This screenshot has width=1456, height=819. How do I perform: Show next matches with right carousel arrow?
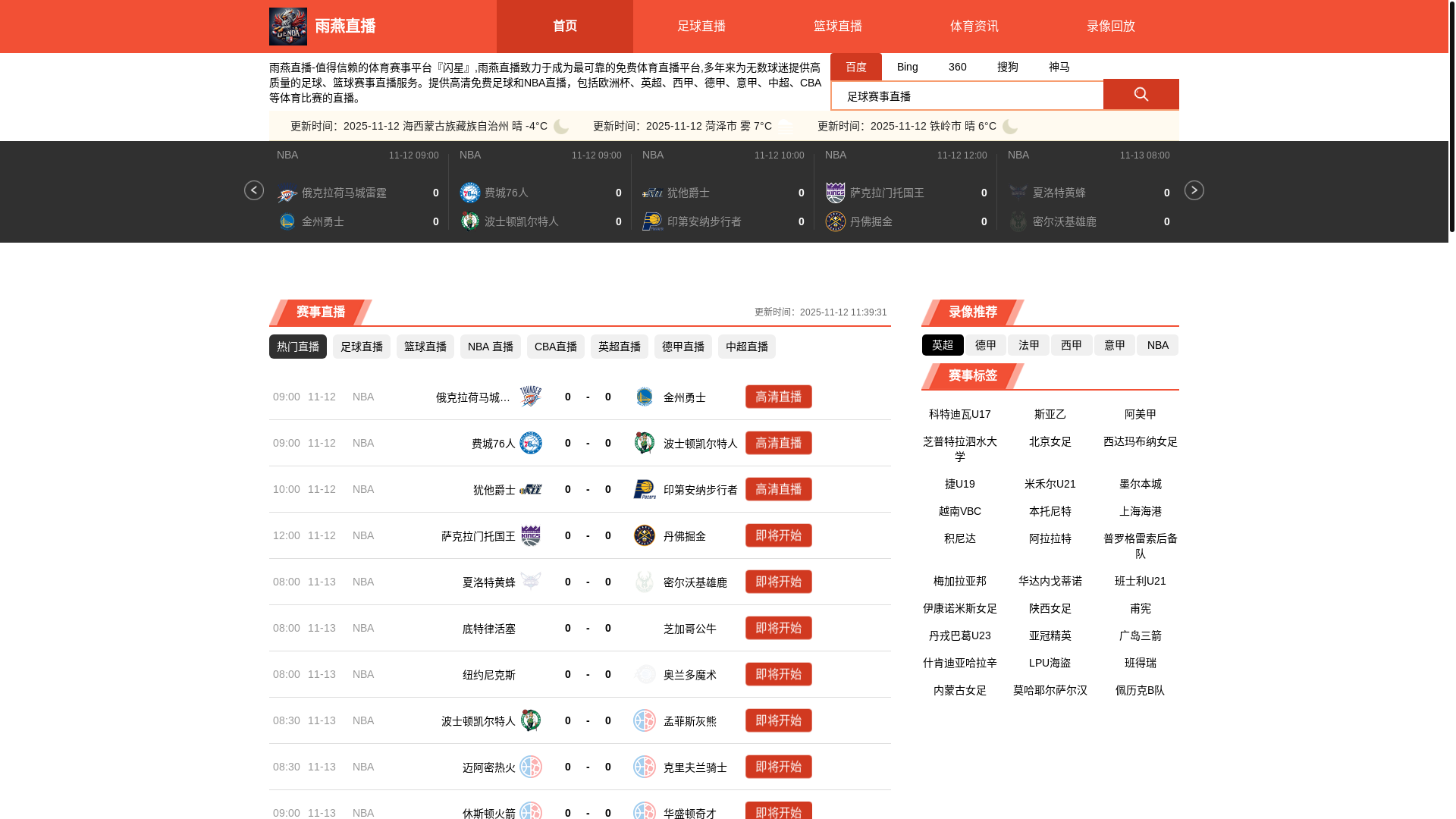coord(1194,190)
